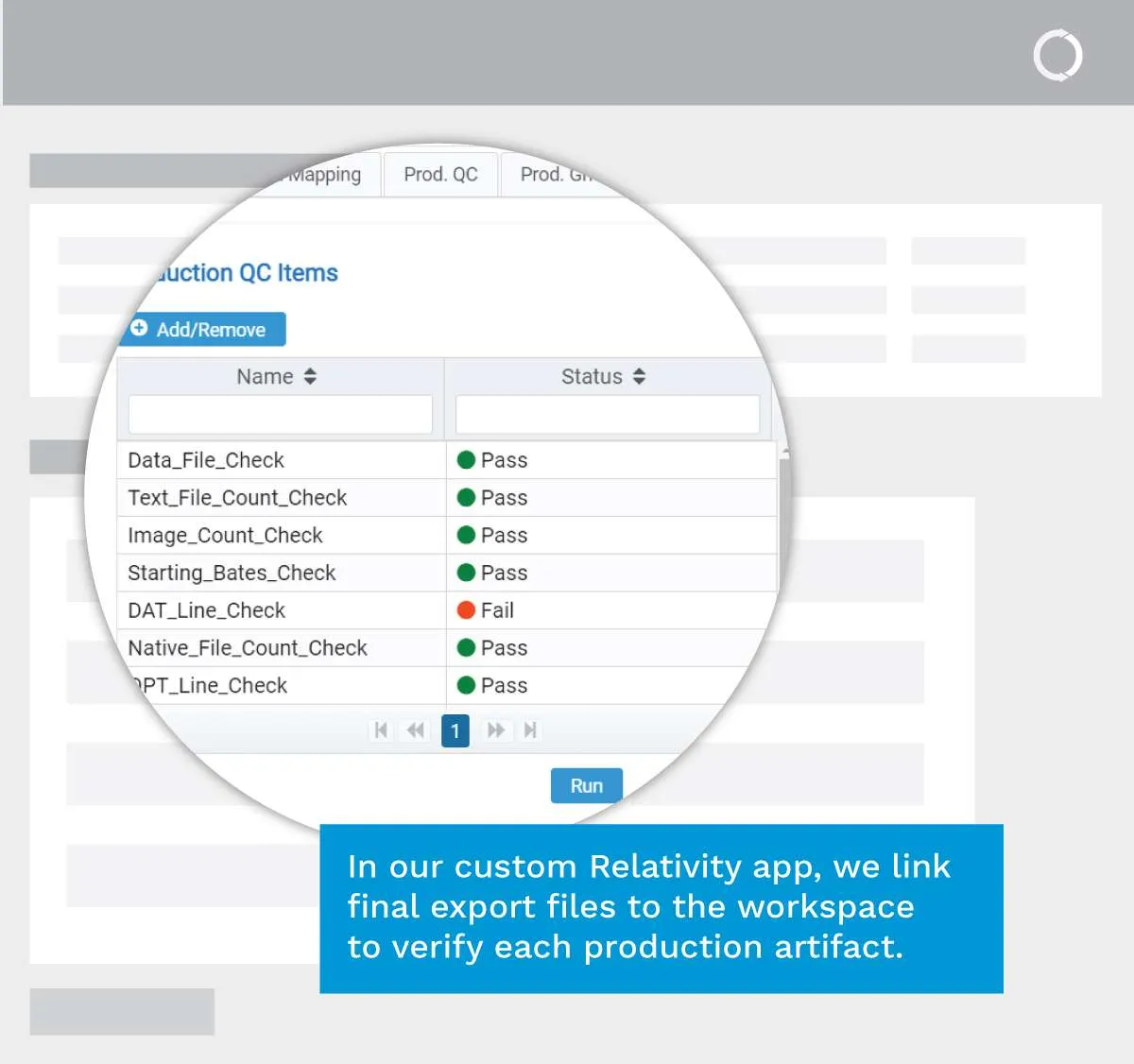Sort table by Name column arrows
The width and height of the screenshot is (1134, 1064).
[310, 377]
